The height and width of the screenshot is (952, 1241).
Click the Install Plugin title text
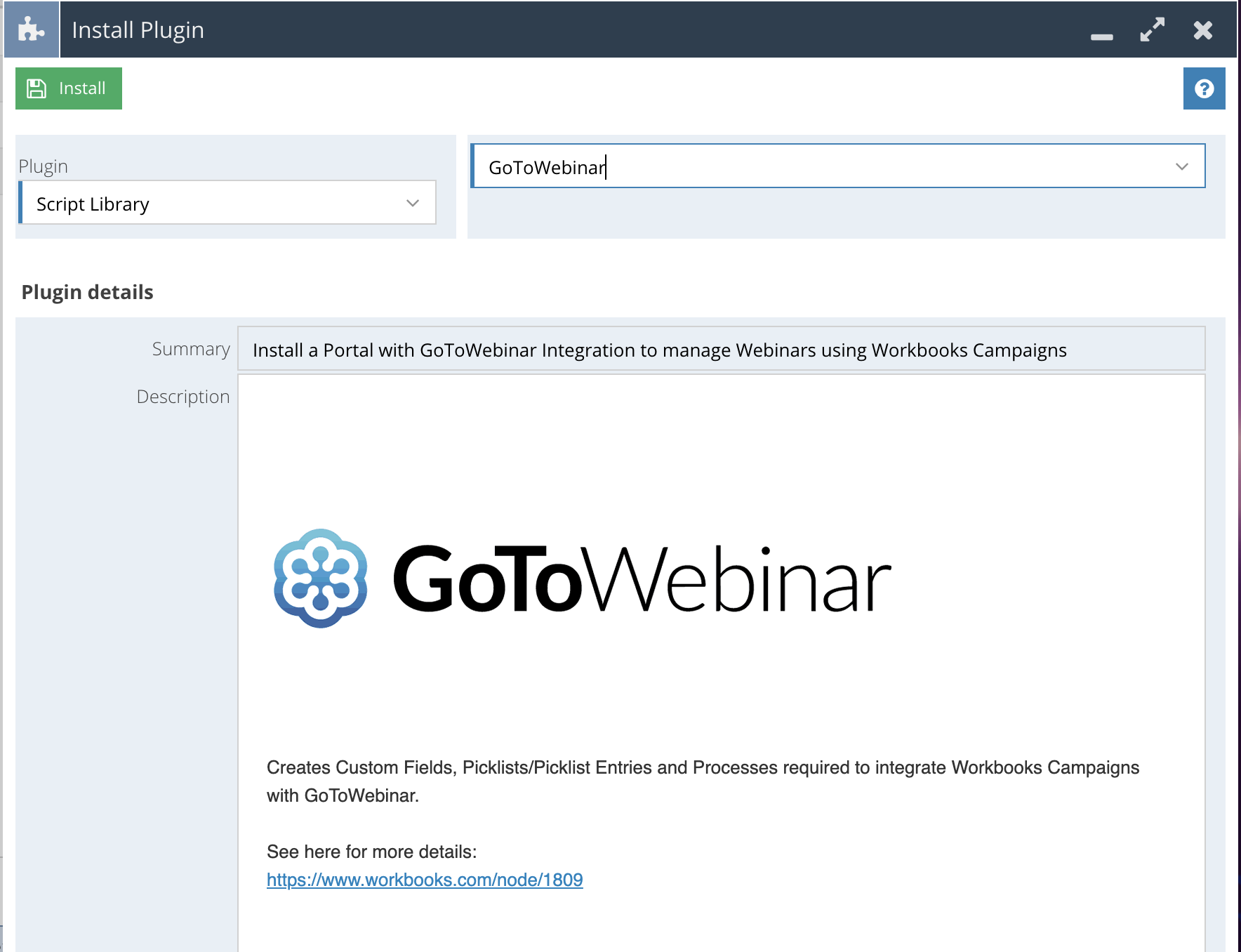[x=138, y=30]
